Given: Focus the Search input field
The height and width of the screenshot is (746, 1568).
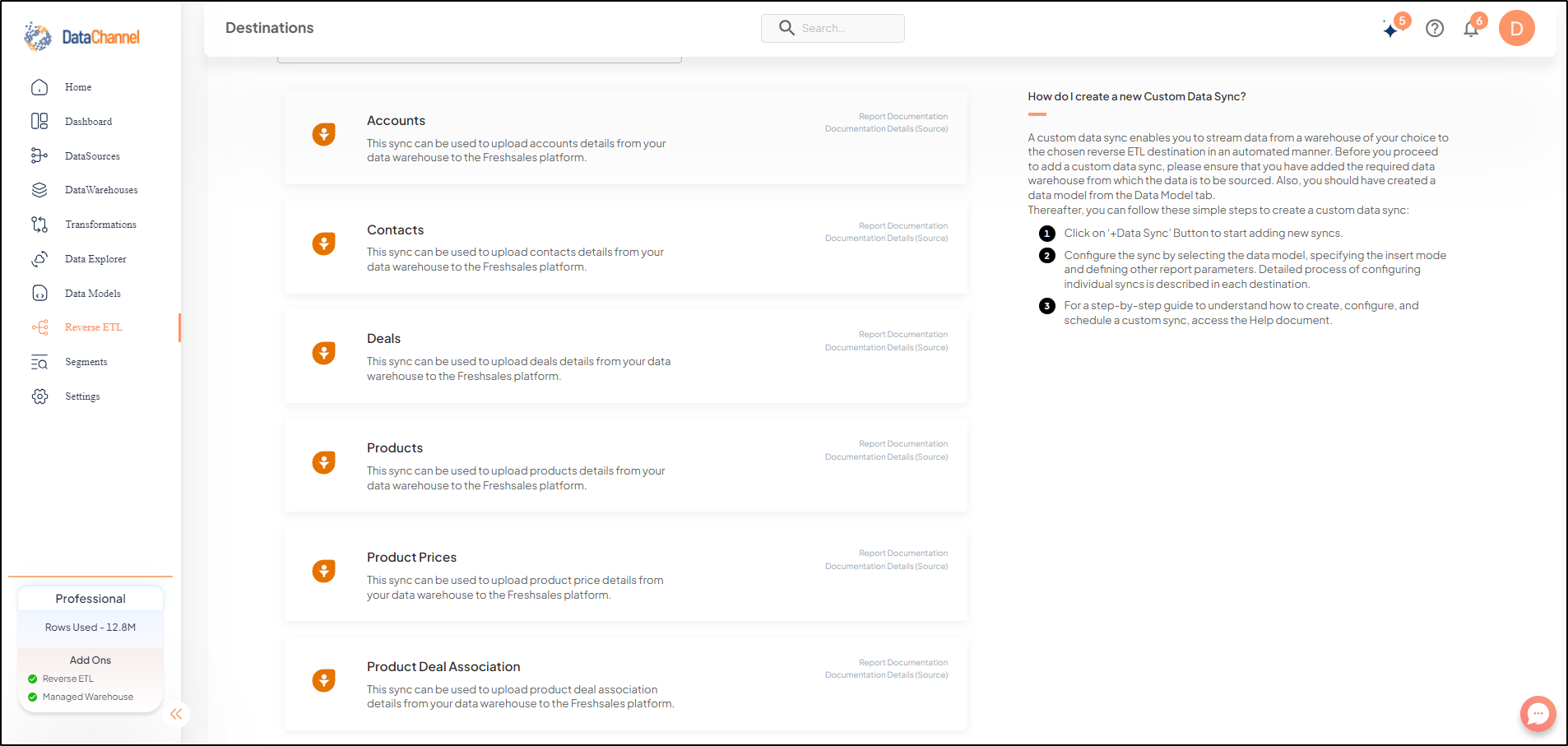Looking at the screenshot, I should [833, 28].
